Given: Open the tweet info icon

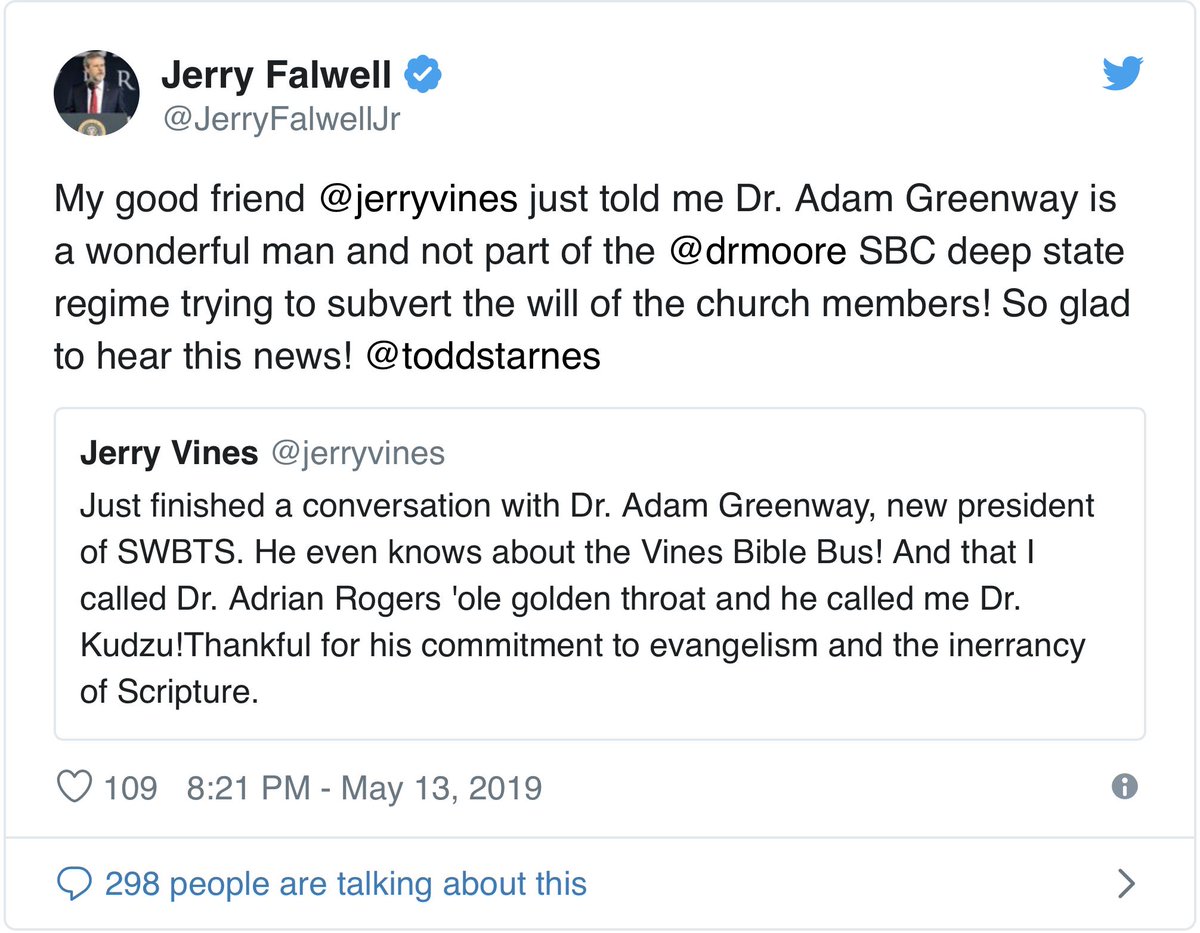Looking at the screenshot, I should coord(1125,787).
